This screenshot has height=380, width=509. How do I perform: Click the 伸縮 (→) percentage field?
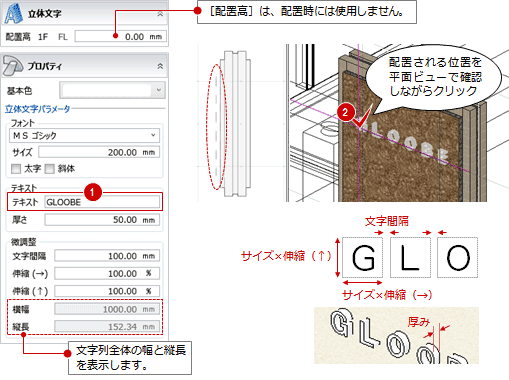pos(107,274)
